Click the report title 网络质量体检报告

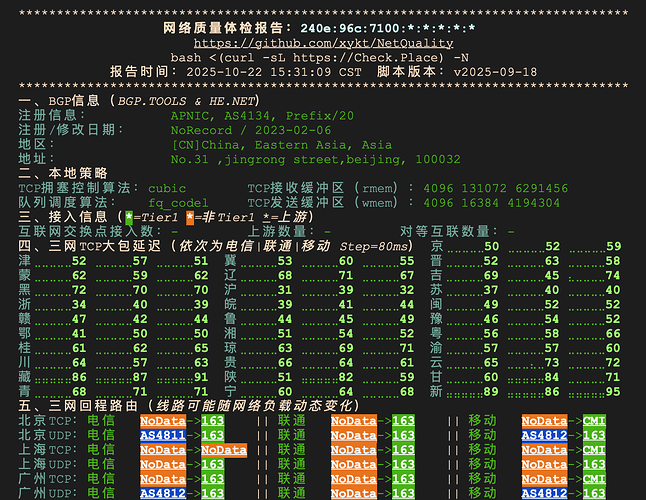[x=223, y=28]
